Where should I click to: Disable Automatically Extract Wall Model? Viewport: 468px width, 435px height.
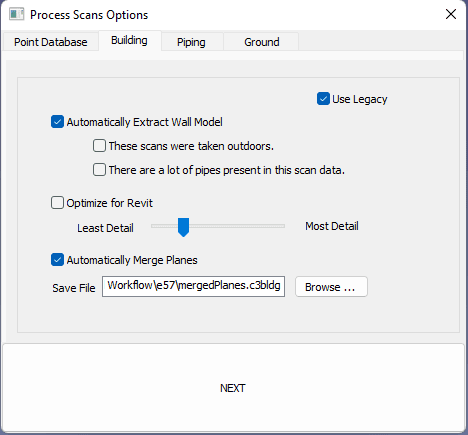click(x=57, y=122)
